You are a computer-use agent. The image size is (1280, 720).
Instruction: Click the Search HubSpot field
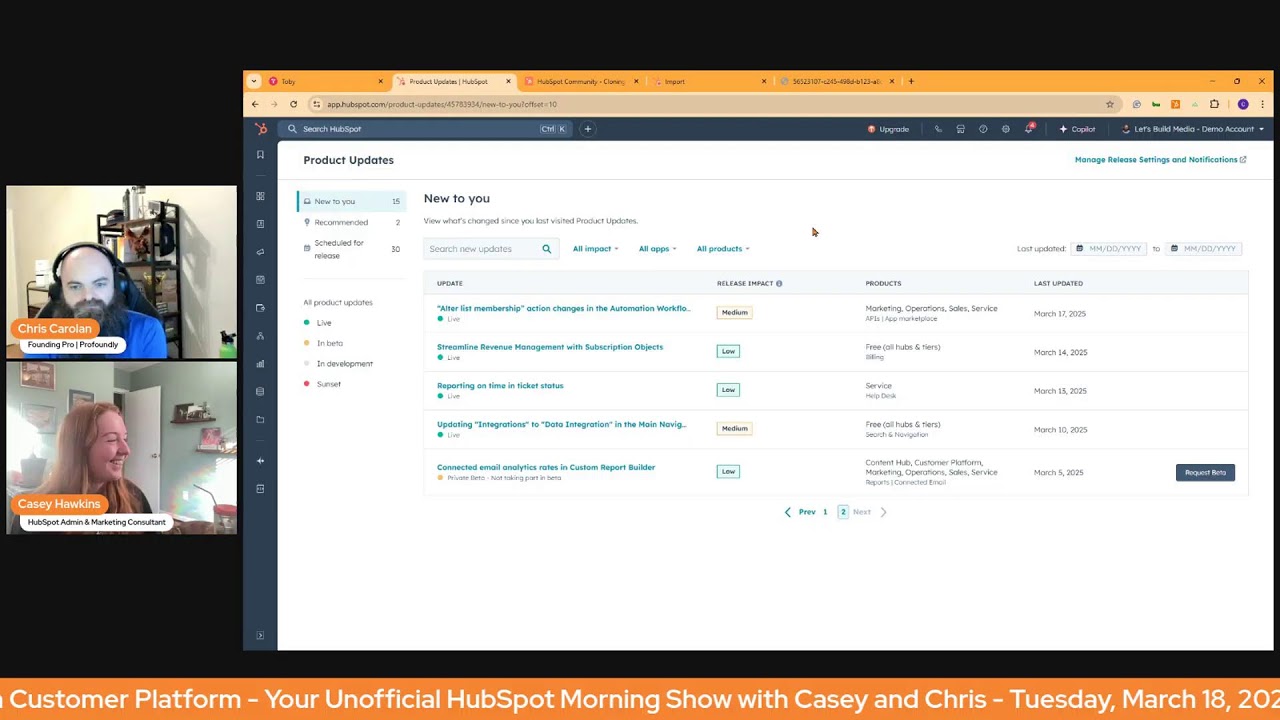coord(425,129)
